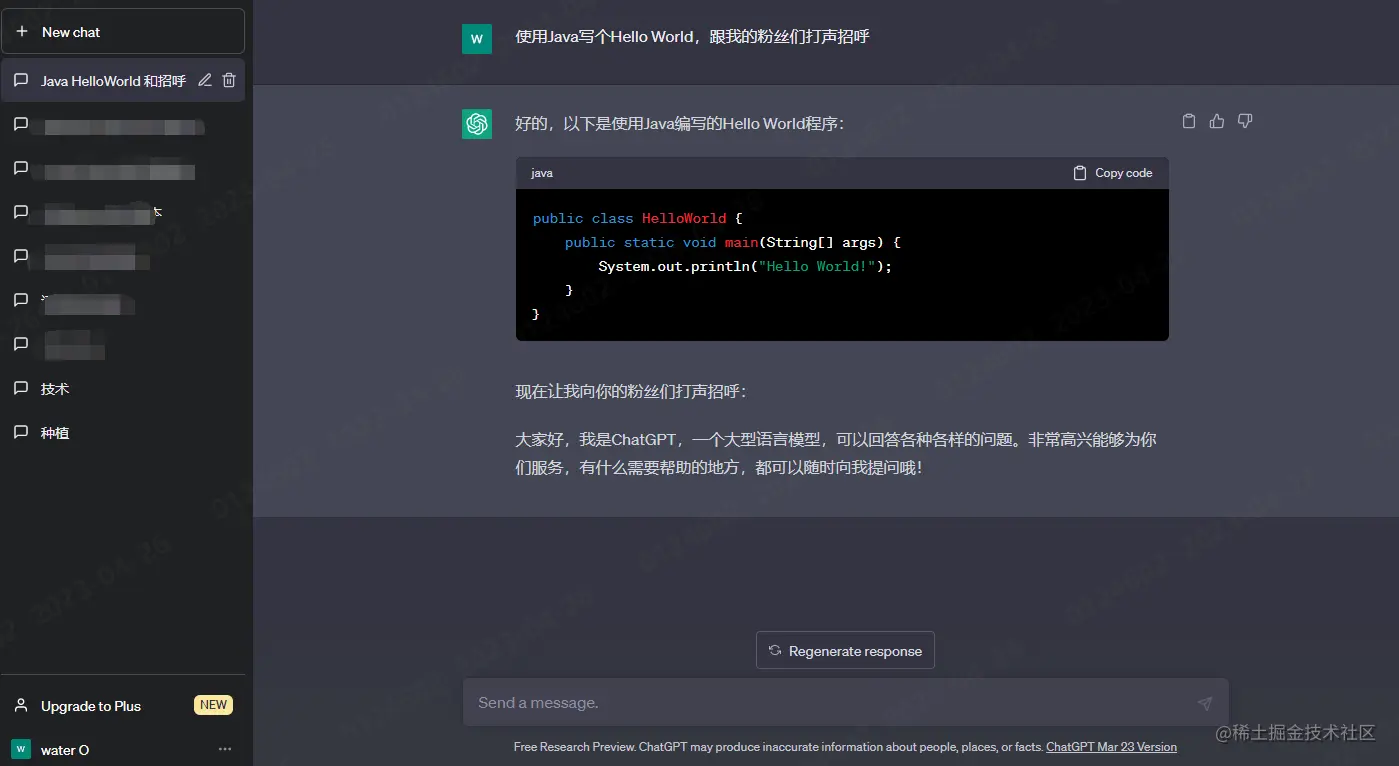Rename the Java HelloWorld chat with pencil icon
This screenshot has width=1399, height=766.
coord(205,80)
